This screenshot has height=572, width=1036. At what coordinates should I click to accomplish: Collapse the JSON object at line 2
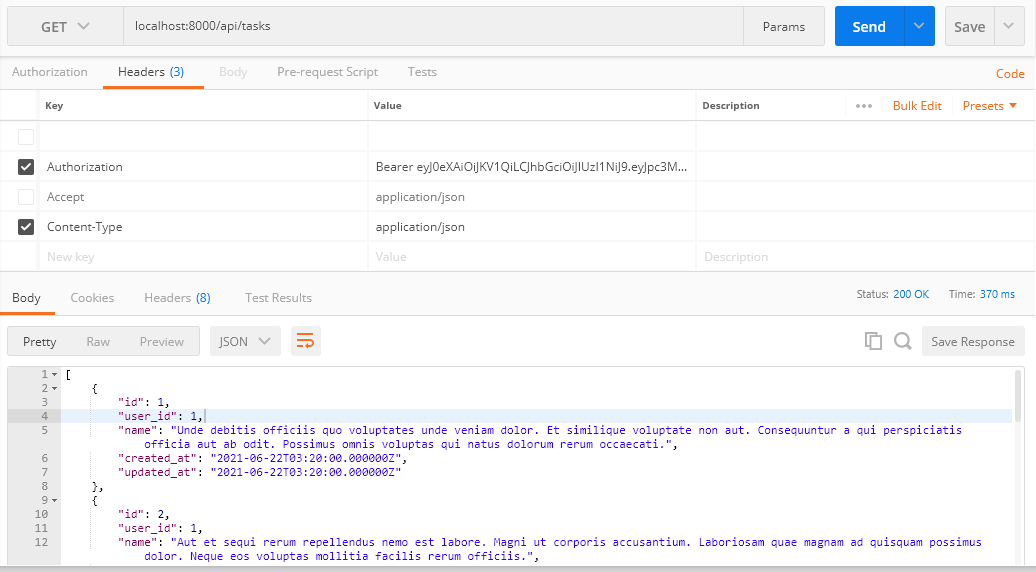[x=54, y=388]
